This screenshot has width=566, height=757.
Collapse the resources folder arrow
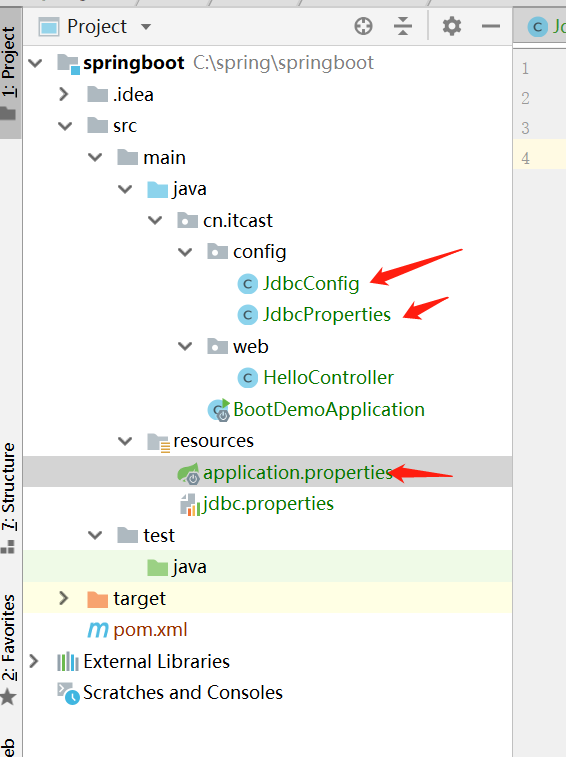point(125,441)
